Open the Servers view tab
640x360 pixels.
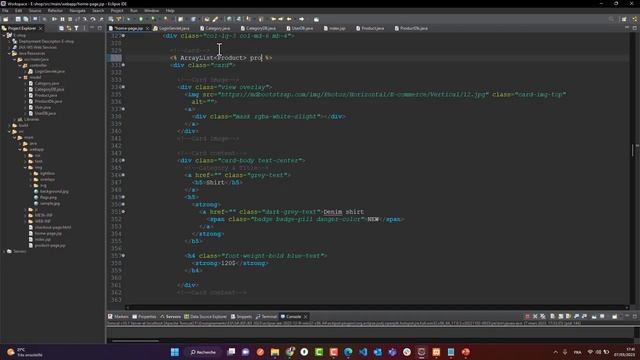point(170,316)
